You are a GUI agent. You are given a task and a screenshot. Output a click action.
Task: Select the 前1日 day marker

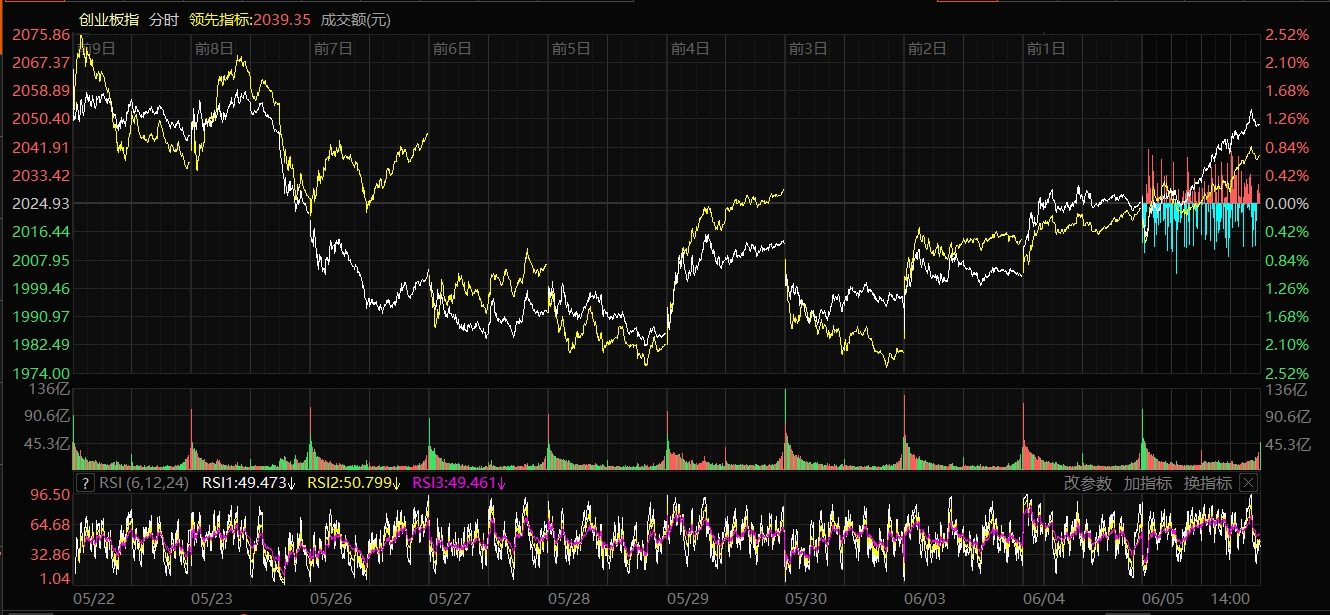(x=1045, y=47)
